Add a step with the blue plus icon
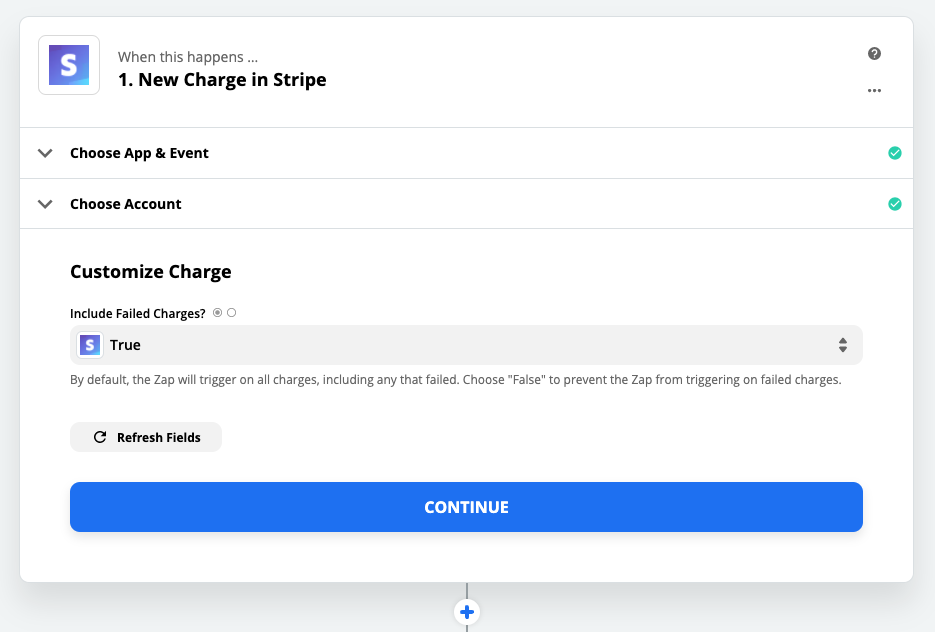935x632 pixels. (467, 612)
